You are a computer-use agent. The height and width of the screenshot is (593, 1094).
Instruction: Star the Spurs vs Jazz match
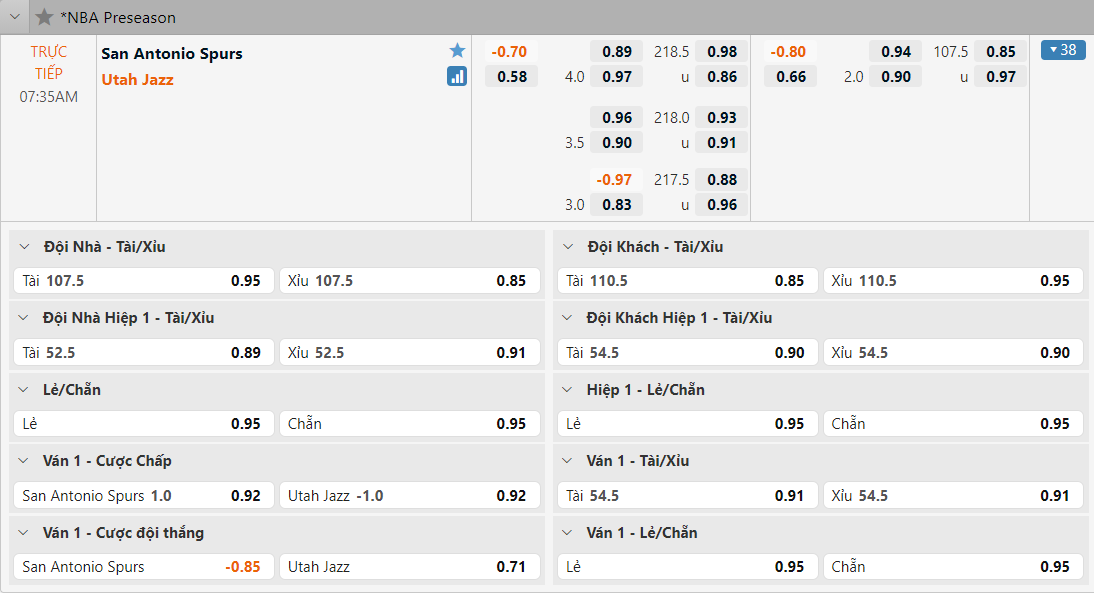457,51
